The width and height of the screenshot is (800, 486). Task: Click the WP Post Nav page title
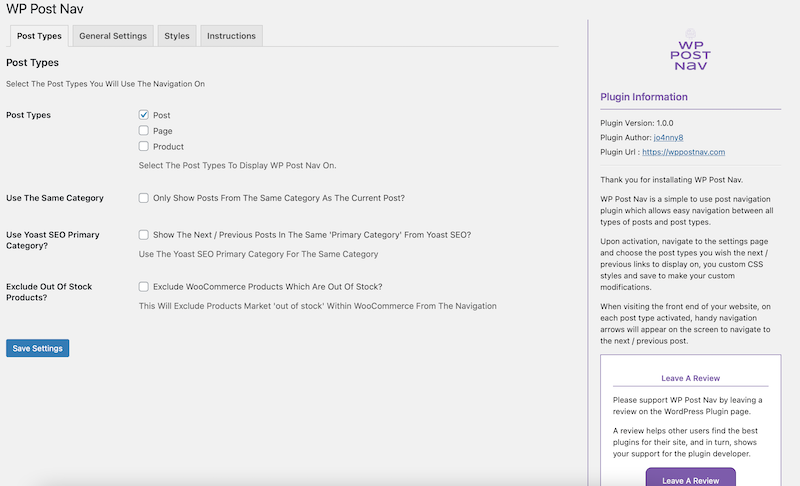45,9
